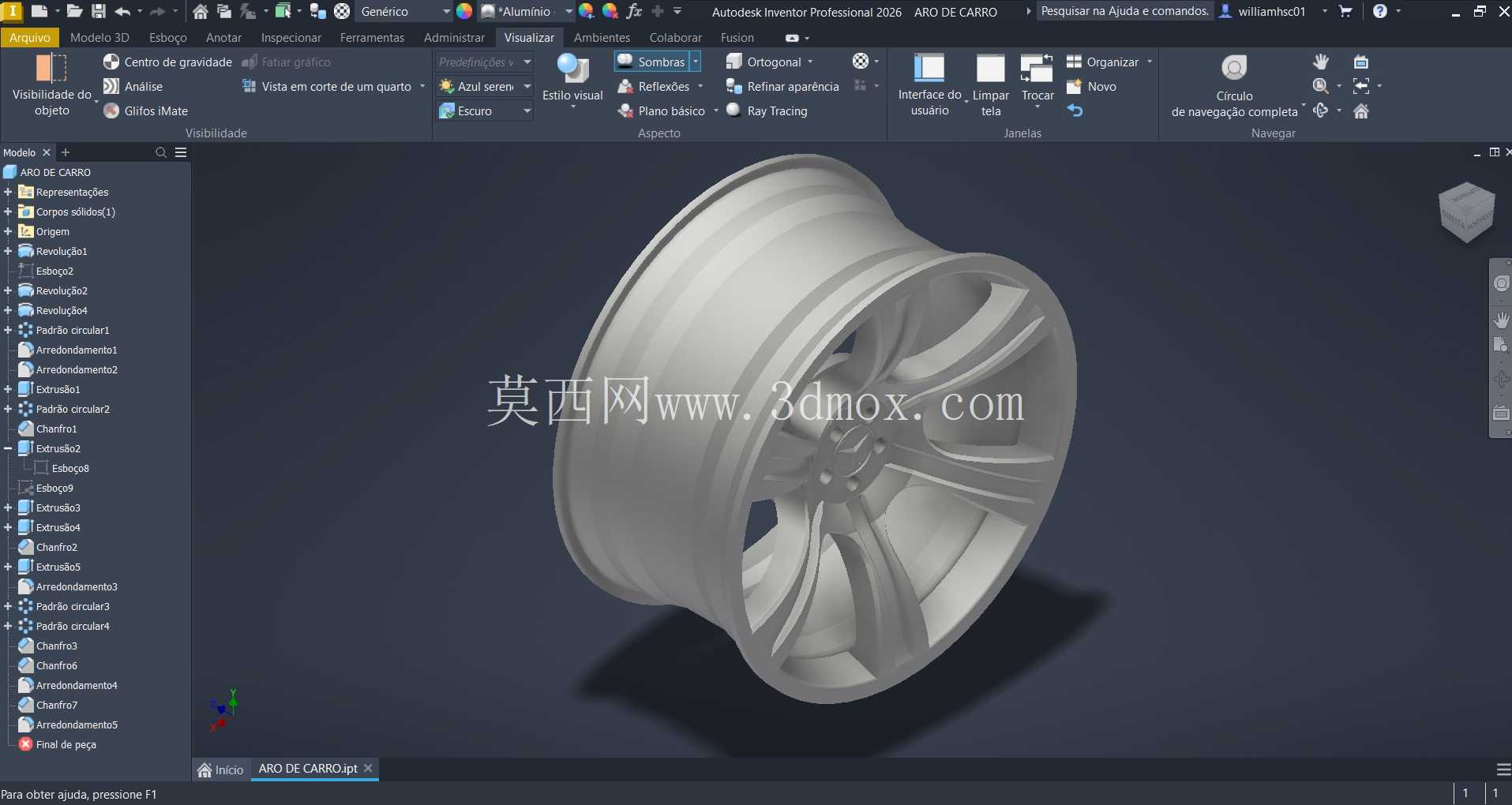1512x805 pixels.
Task: Open the Arquivo menu
Action: (x=30, y=37)
